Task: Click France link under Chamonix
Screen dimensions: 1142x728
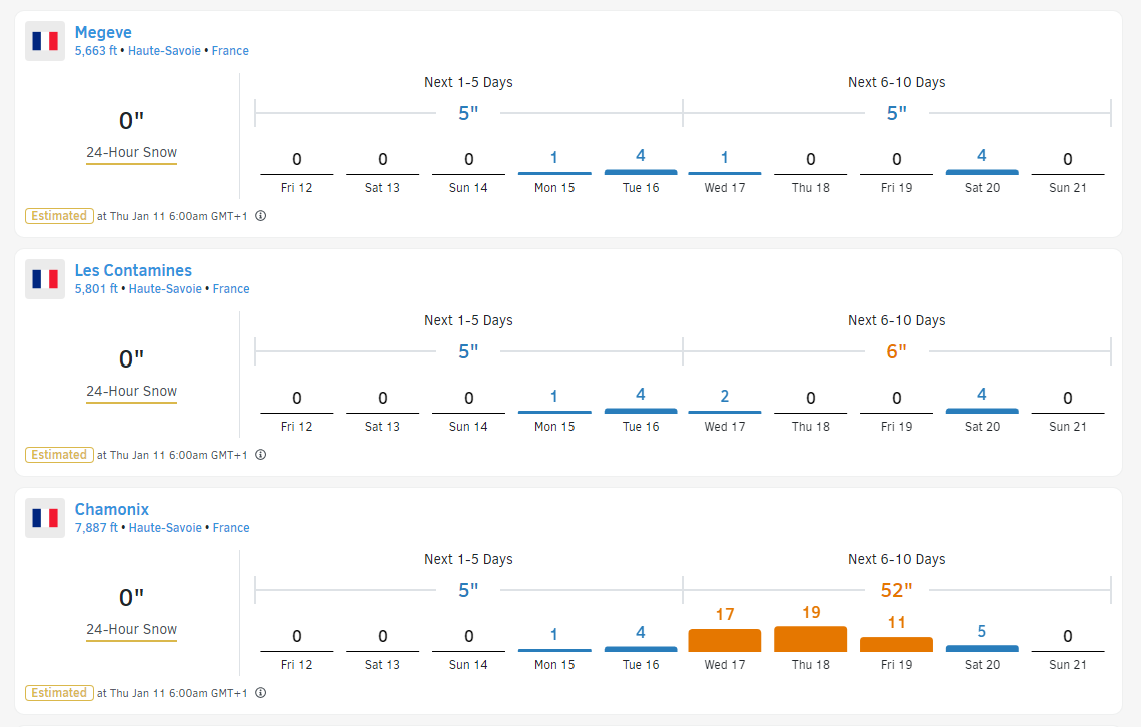Action: tap(230, 528)
